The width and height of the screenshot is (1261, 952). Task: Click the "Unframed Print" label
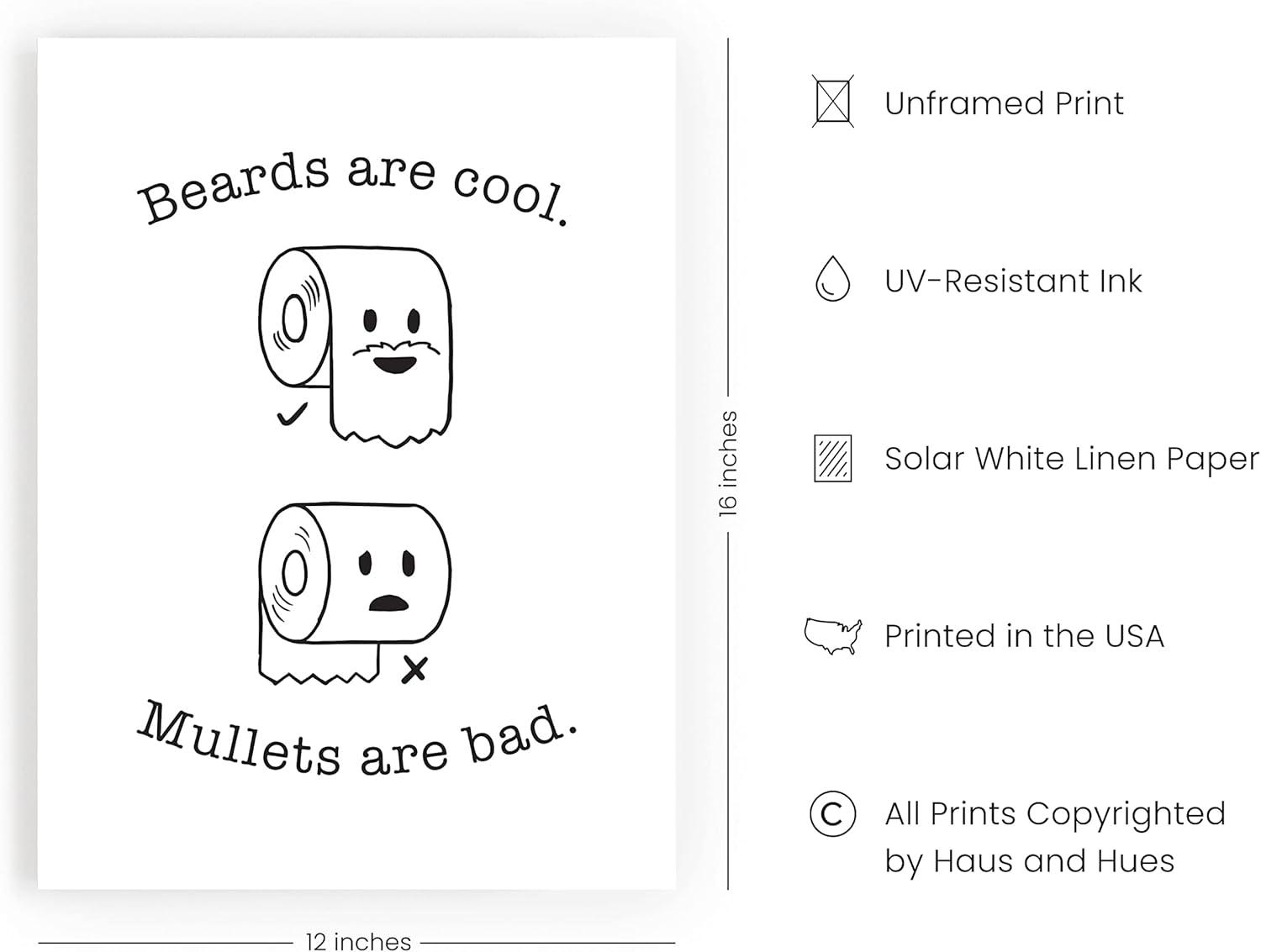(1004, 103)
